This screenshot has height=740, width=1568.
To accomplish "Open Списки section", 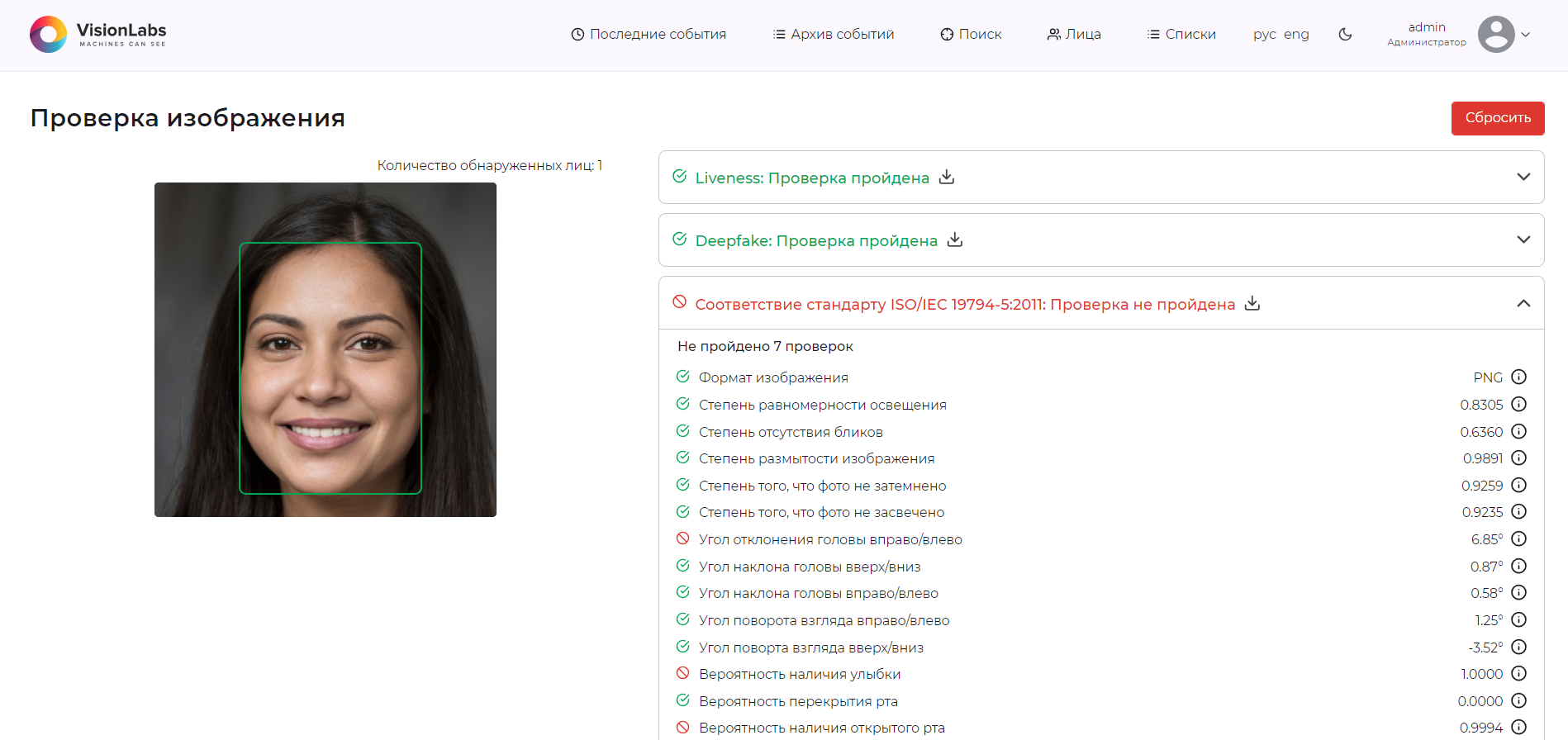I will 1181,34.
